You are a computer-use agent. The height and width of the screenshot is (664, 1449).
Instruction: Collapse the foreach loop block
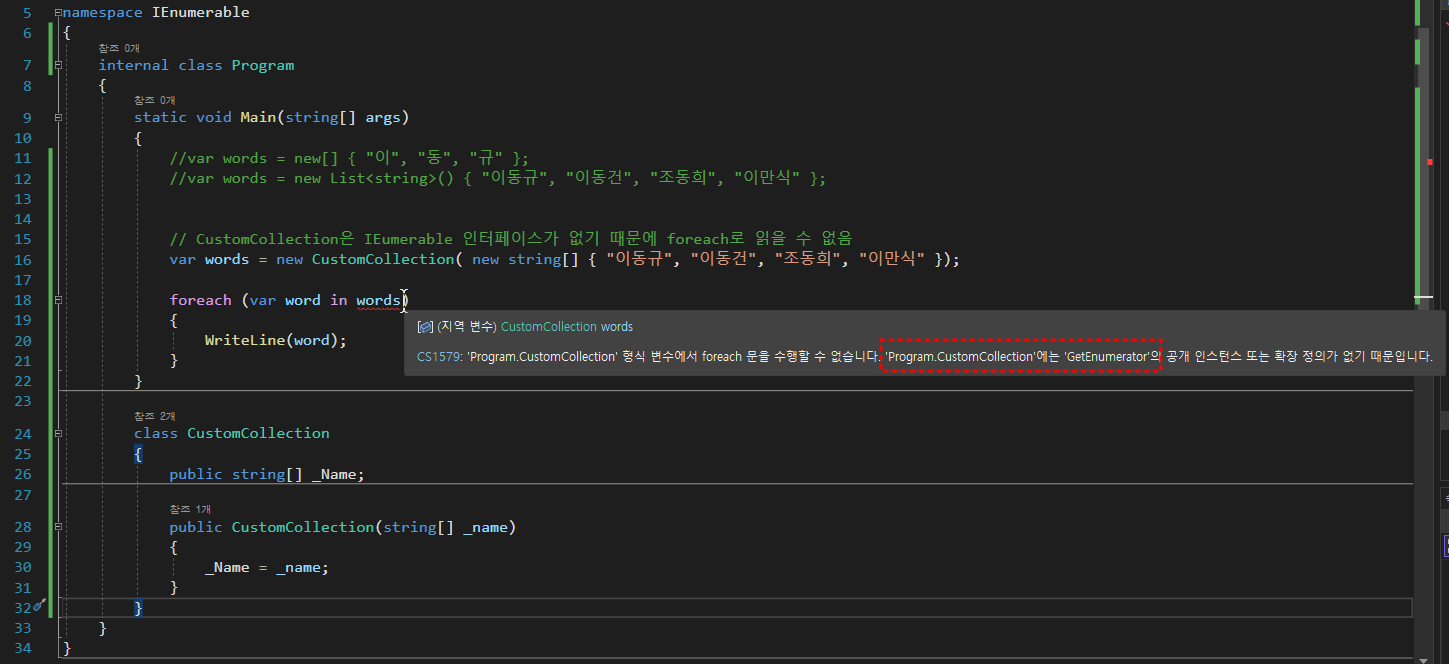pyautogui.click(x=58, y=300)
